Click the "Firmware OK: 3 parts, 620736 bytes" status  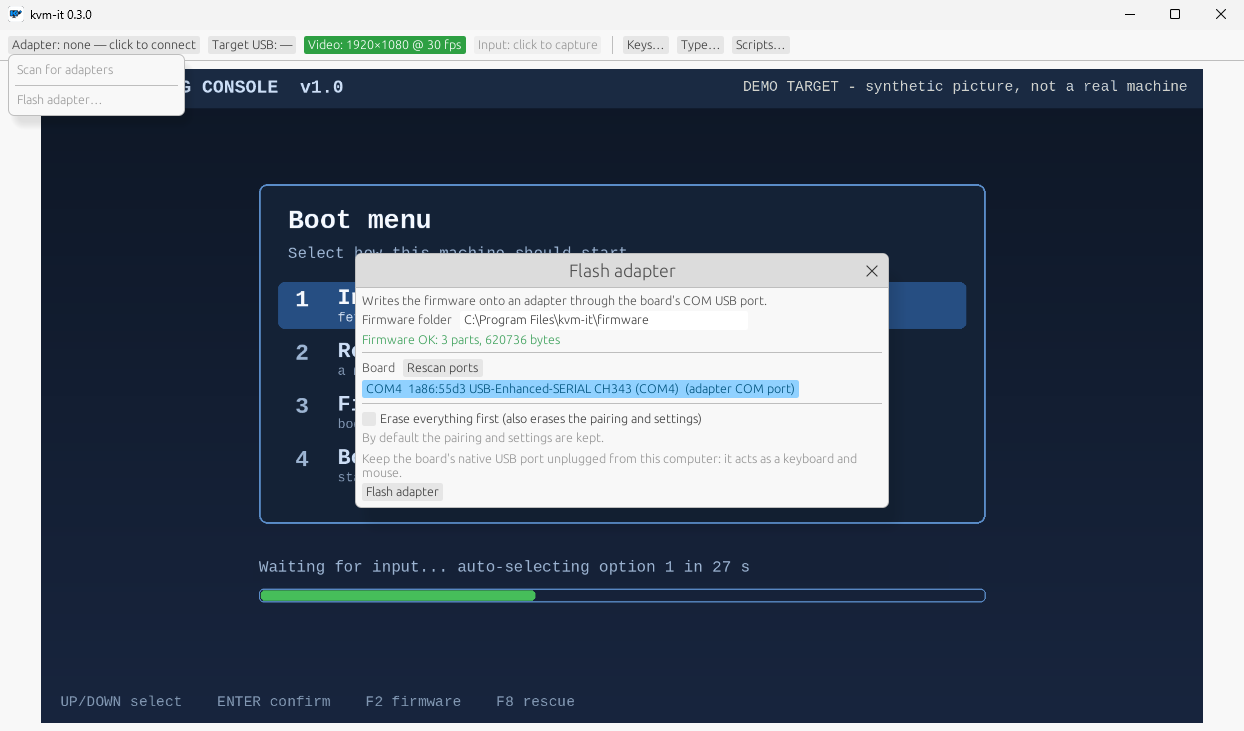pos(461,340)
